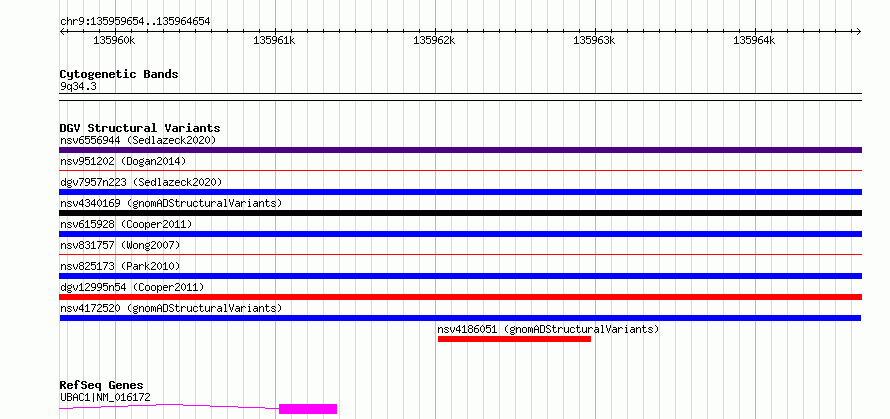Click the UBAC1|NM_016172 gene label

coord(105,397)
